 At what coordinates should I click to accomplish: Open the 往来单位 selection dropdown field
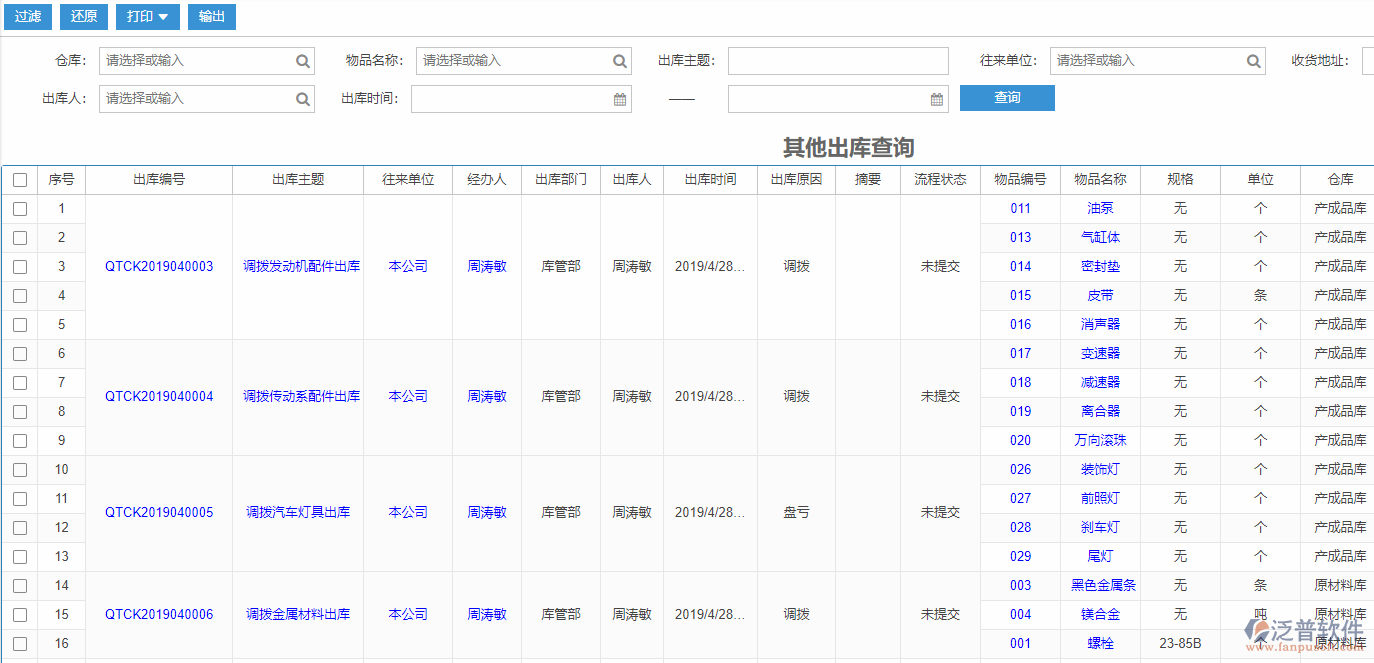coord(1150,61)
